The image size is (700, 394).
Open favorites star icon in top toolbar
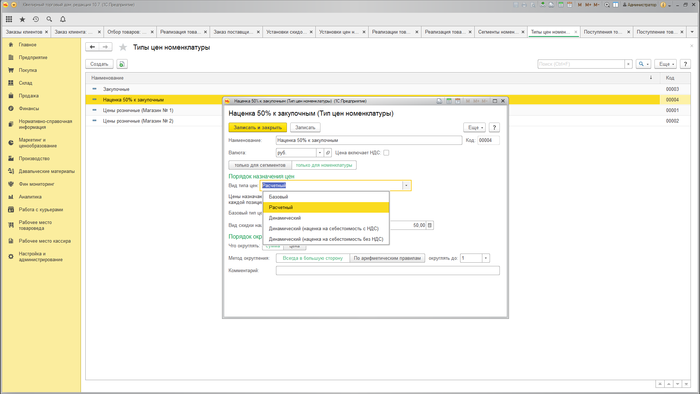point(22,19)
